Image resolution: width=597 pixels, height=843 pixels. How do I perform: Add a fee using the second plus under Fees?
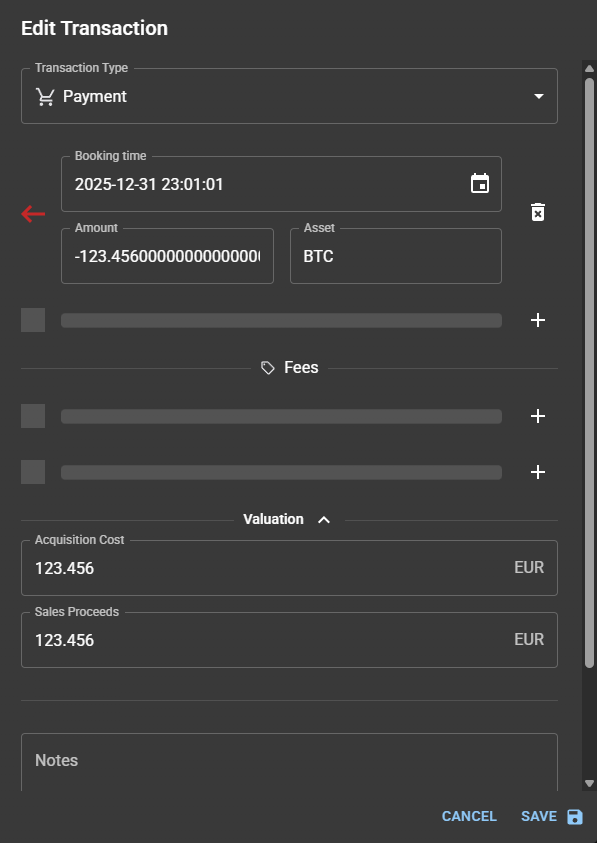[538, 472]
